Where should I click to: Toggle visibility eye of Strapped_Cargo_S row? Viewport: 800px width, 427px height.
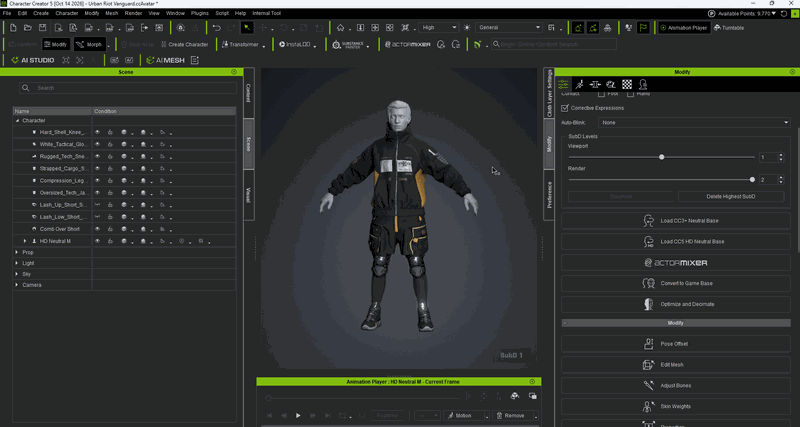point(97,168)
